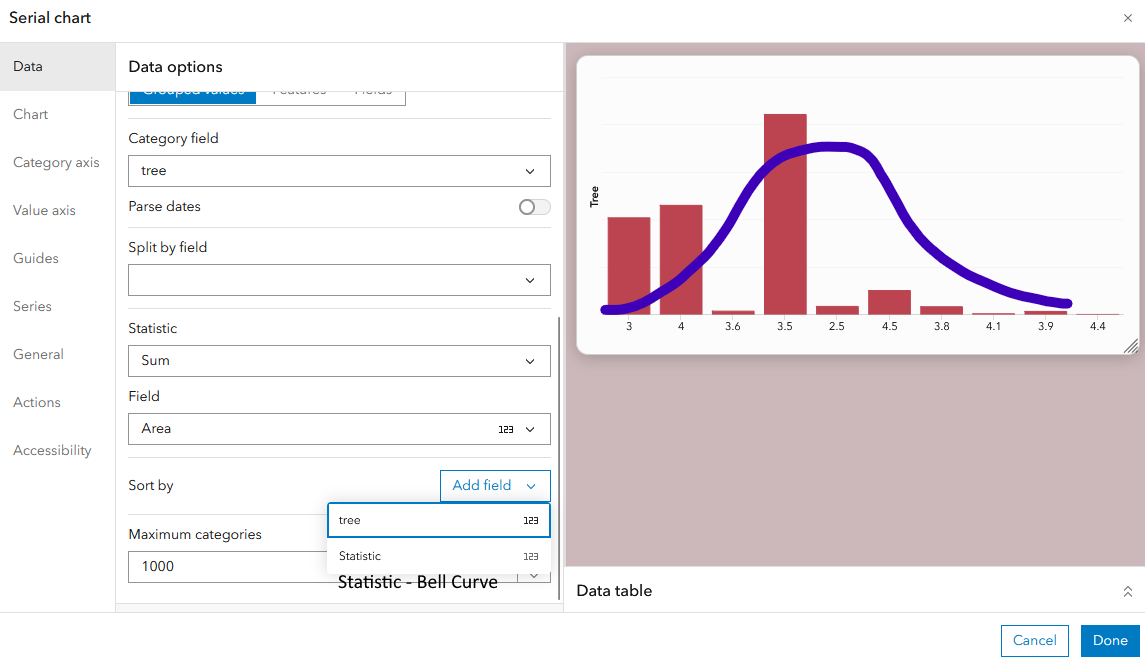Screen dimensions: 1145x660
Task: Click the Done button to save
Action: pyautogui.click(x=1110, y=640)
